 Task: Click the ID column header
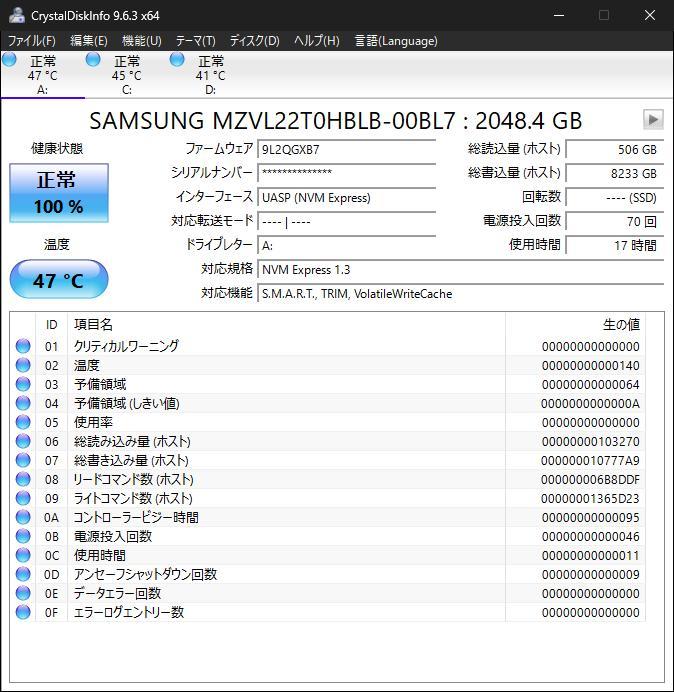52,325
